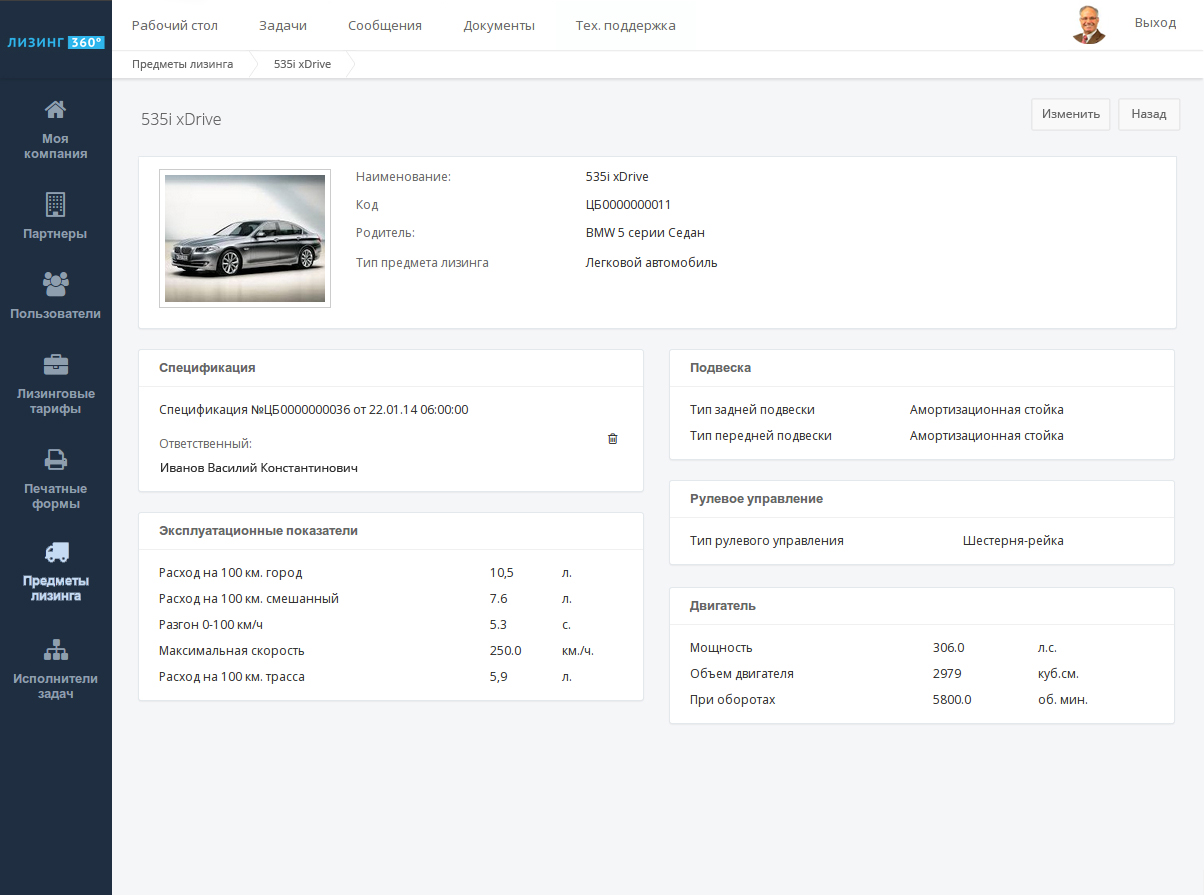The height and width of the screenshot is (895, 1204).
Task: Open the Предметы лизинга truck icon
Action: pyautogui.click(x=56, y=552)
